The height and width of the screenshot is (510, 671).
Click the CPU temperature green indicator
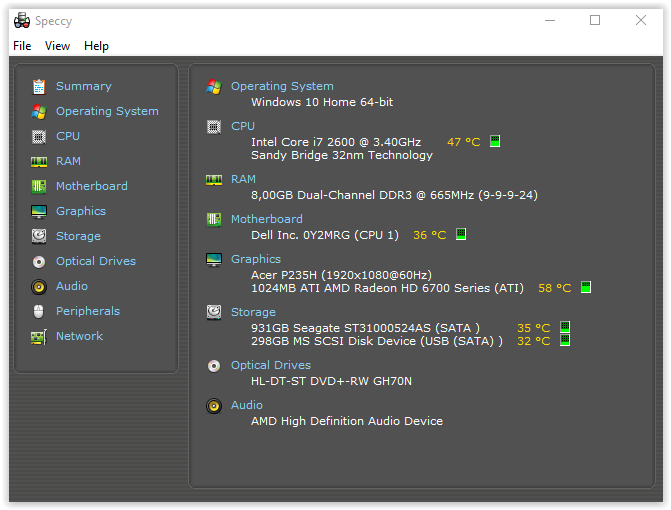[x=495, y=142]
